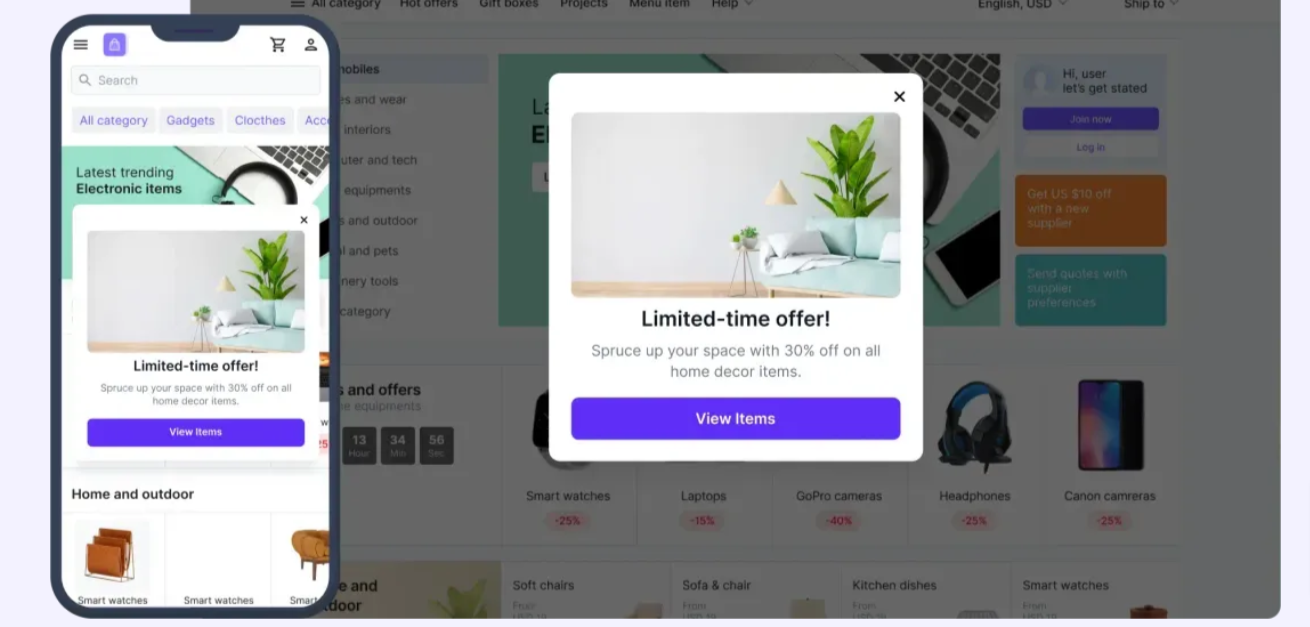Open the mobile user profile icon
The width and height of the screenshot is (1310, 627).
pos(311,45)
